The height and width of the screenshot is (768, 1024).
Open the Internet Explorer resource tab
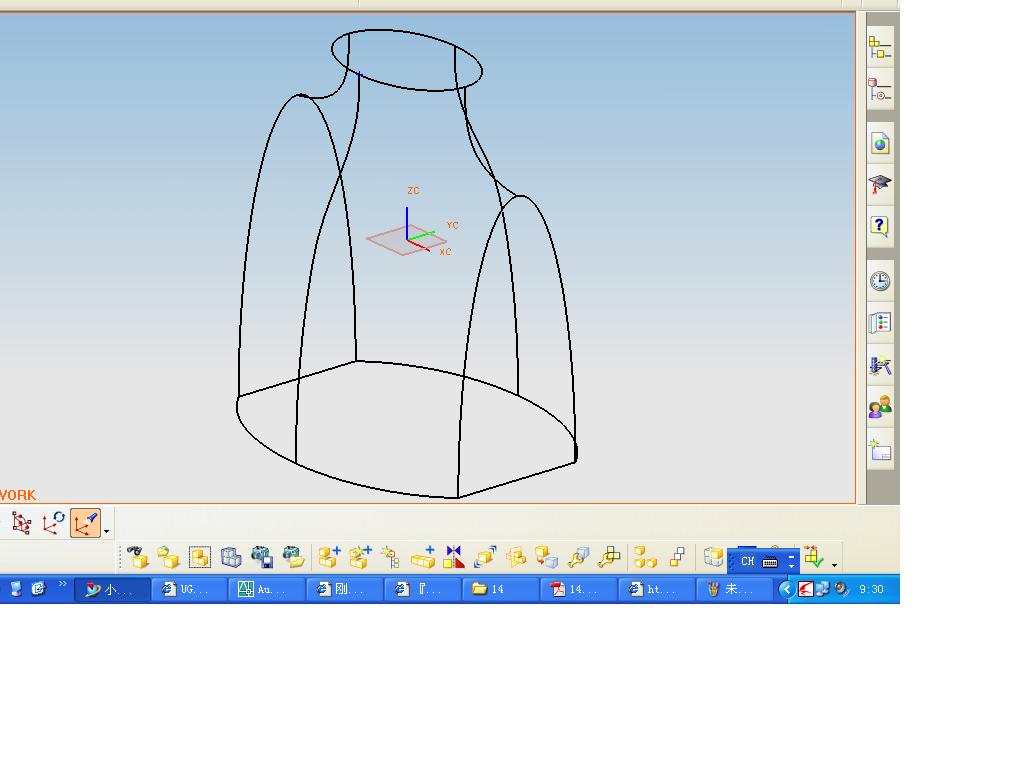(880, 143)
